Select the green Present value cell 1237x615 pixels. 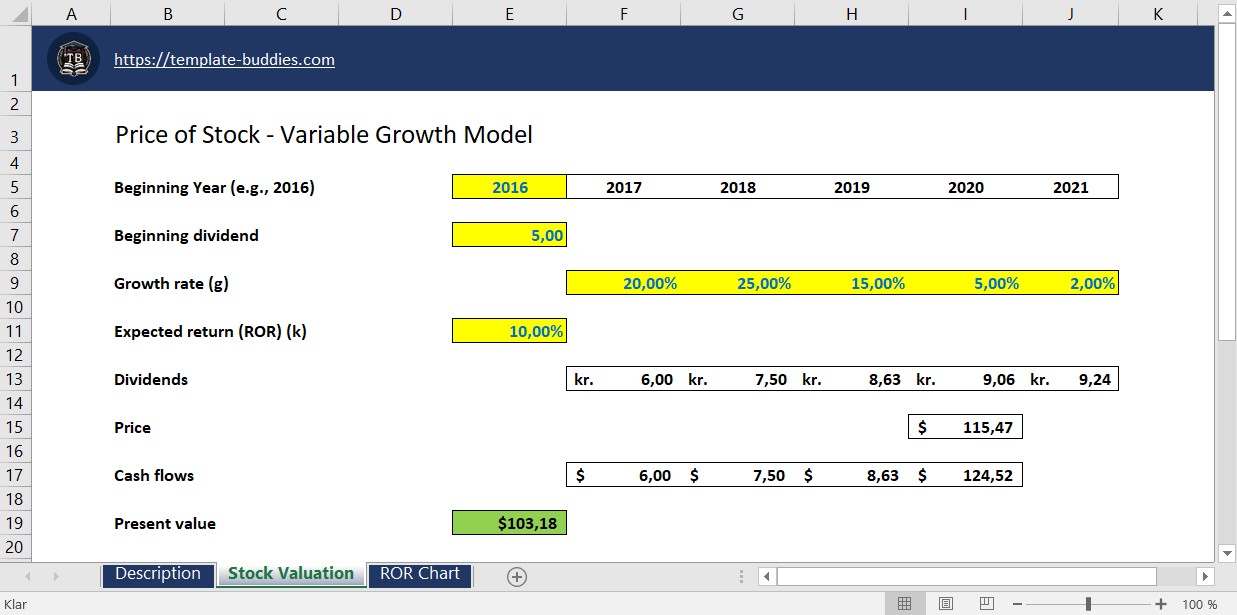click(x=509, y=522)
